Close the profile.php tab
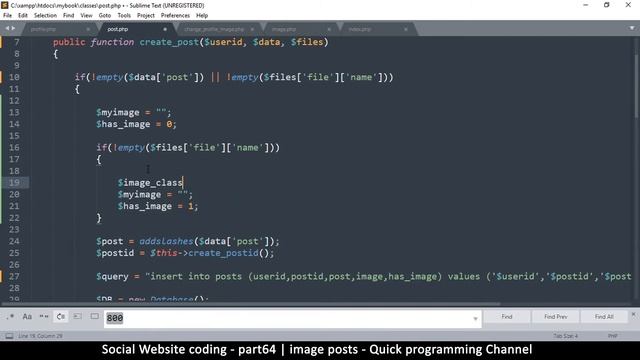 [88, 29]
